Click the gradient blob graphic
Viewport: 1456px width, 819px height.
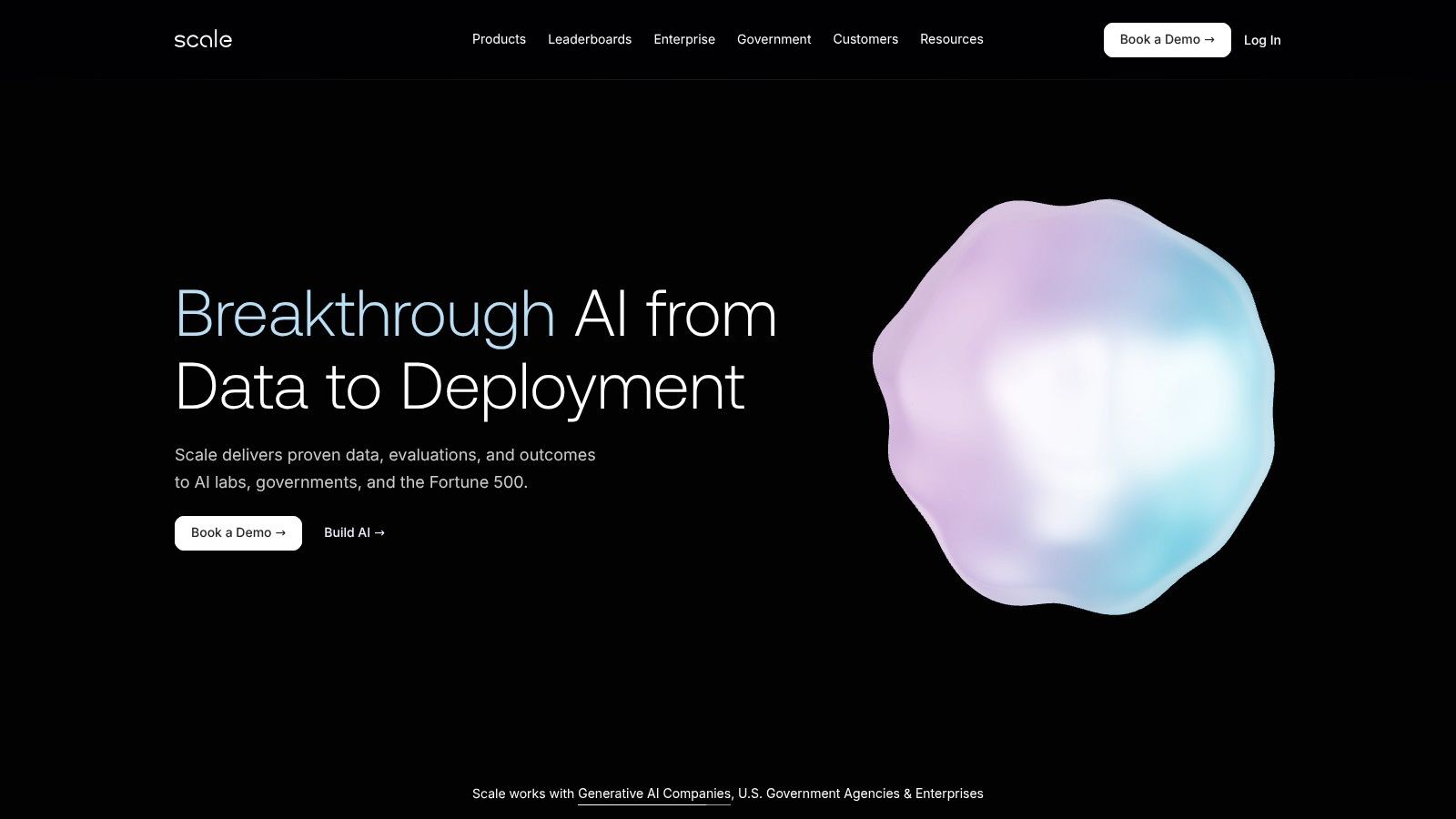[x=1074, y=407]
